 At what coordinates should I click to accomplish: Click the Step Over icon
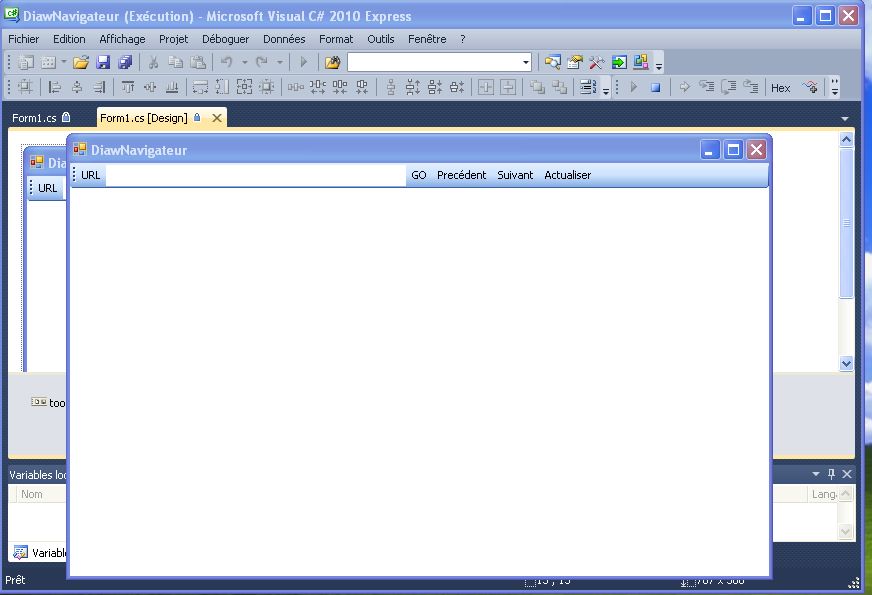pyautogui.click(x=729, y=87)
